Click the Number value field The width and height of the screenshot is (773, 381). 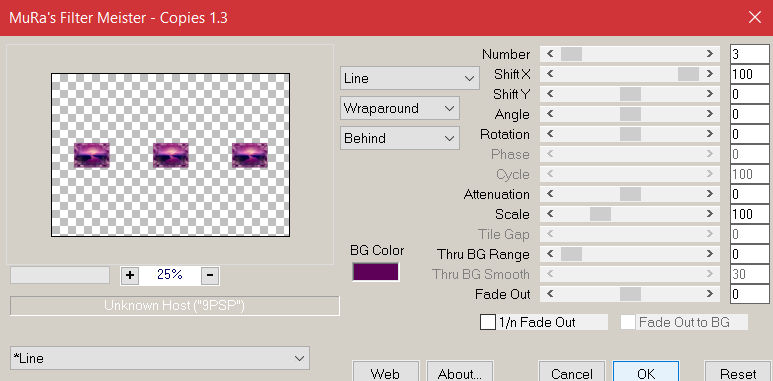pos(750,54)
